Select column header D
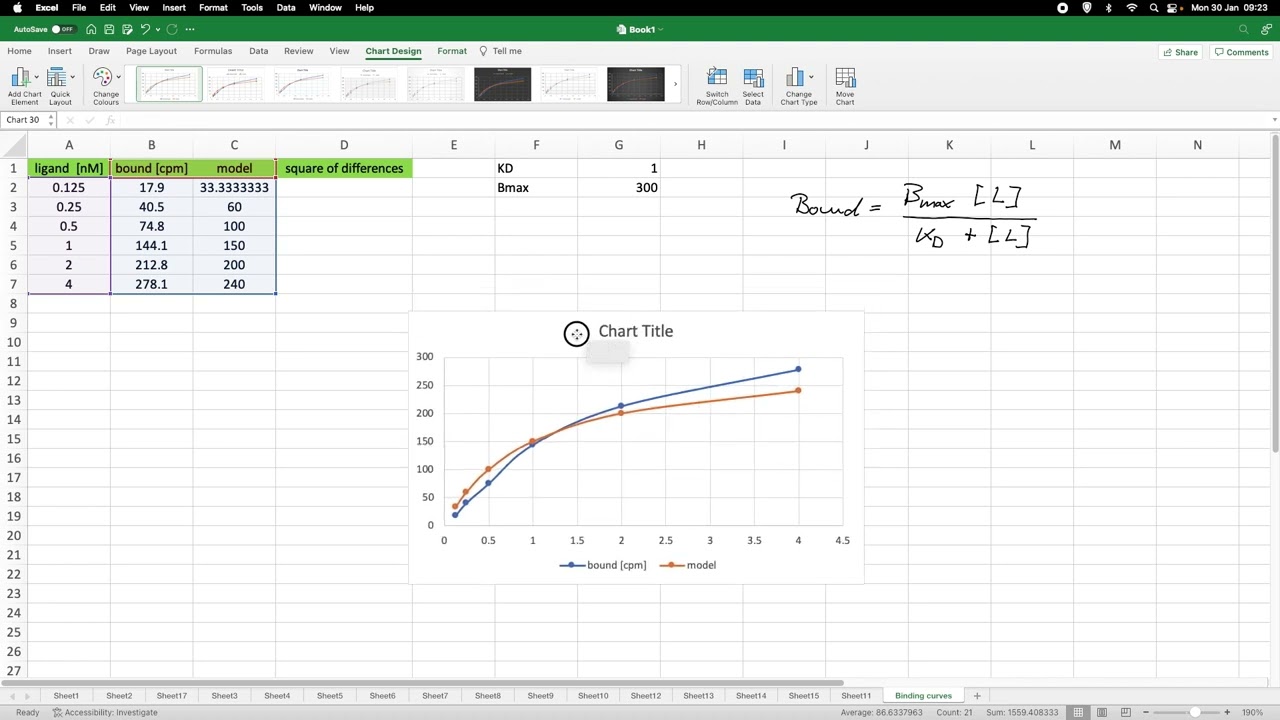The image size is (1280, 720). pyautogui.click(x=343, y=146)
